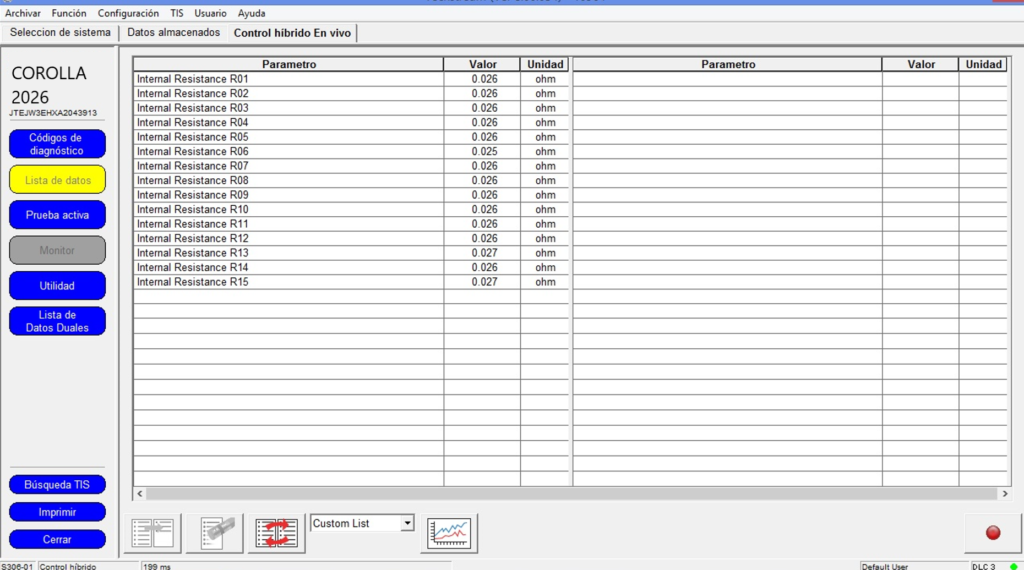Viewport: 1024px width, 570px height.
Task: Click the Códigos de diagnóstico button
Action: pyautogui.click(x=57, y=144)
